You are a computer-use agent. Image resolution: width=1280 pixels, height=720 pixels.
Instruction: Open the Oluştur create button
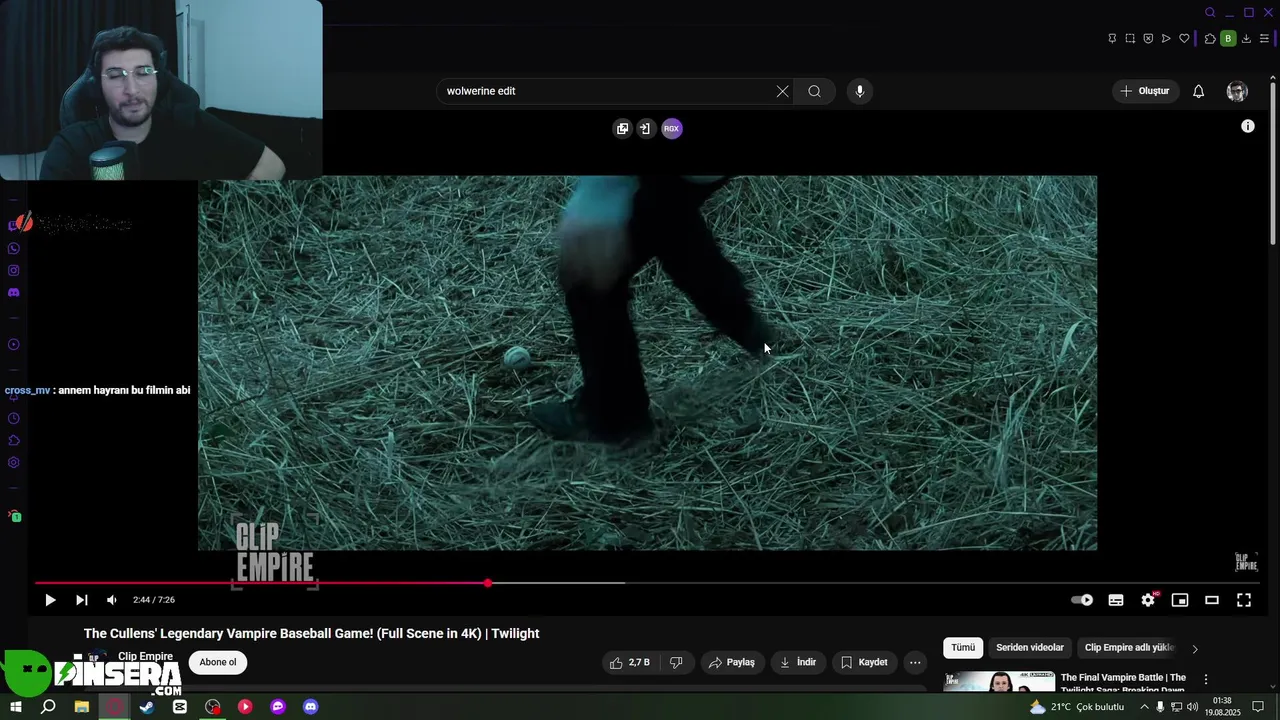tap(1145, 91)
